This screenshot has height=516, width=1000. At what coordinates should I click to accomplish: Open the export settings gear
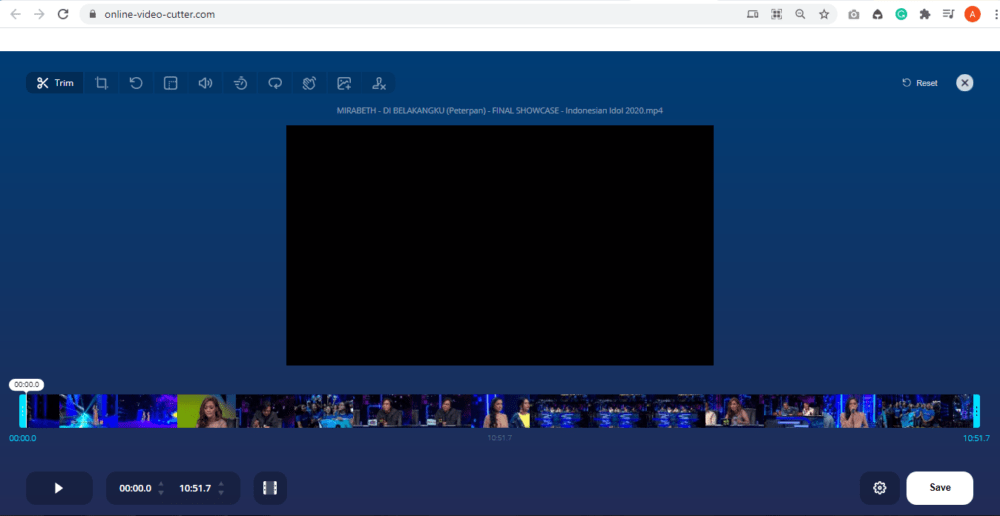click(879, 488)
